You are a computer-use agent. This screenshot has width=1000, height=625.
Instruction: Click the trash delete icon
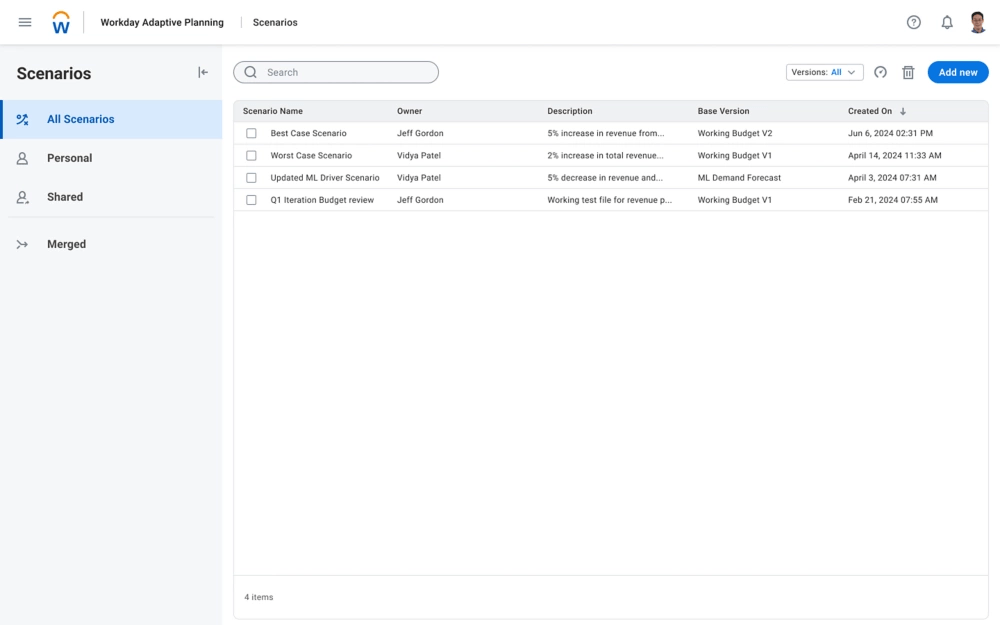pyautogui.click(x=908, y=72)
